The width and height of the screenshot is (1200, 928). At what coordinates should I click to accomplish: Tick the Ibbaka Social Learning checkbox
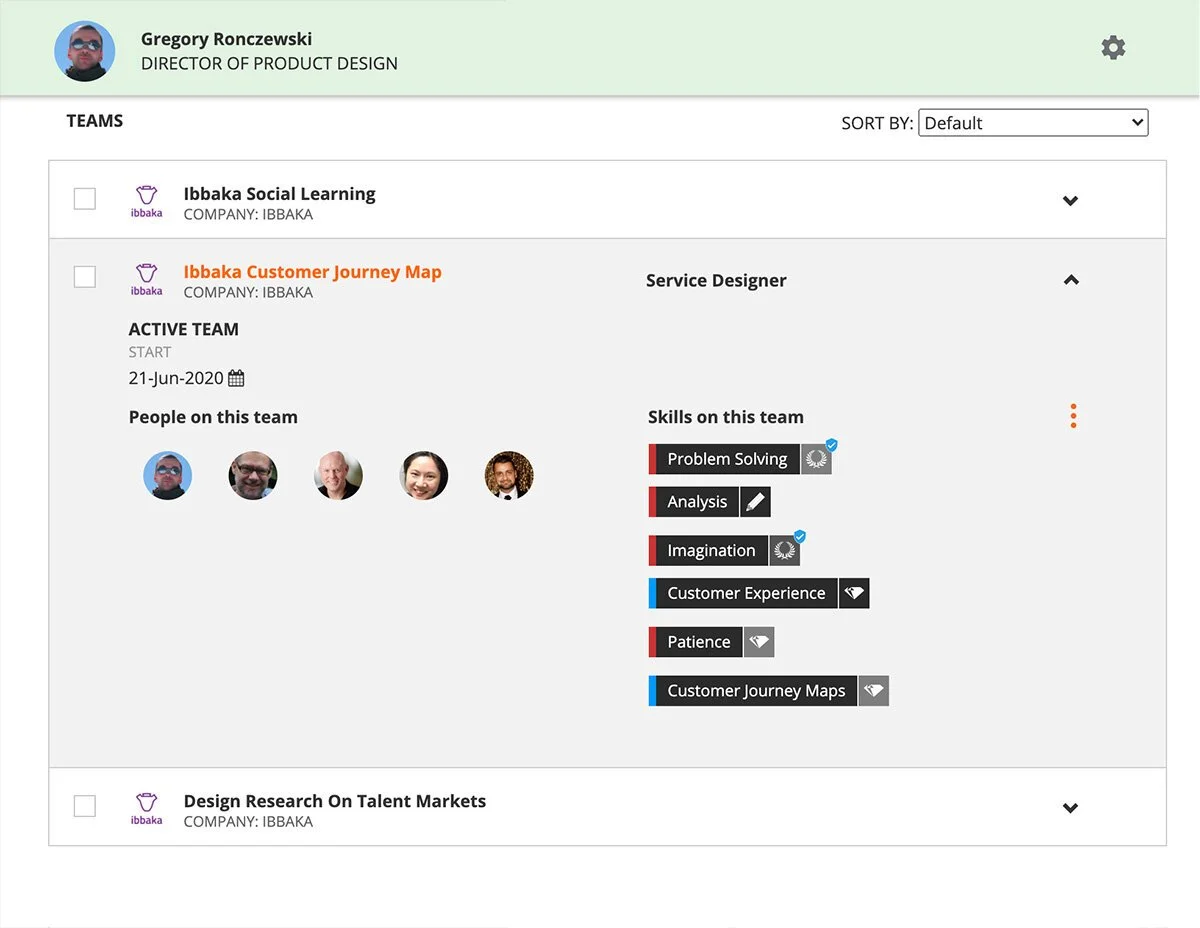85,199
